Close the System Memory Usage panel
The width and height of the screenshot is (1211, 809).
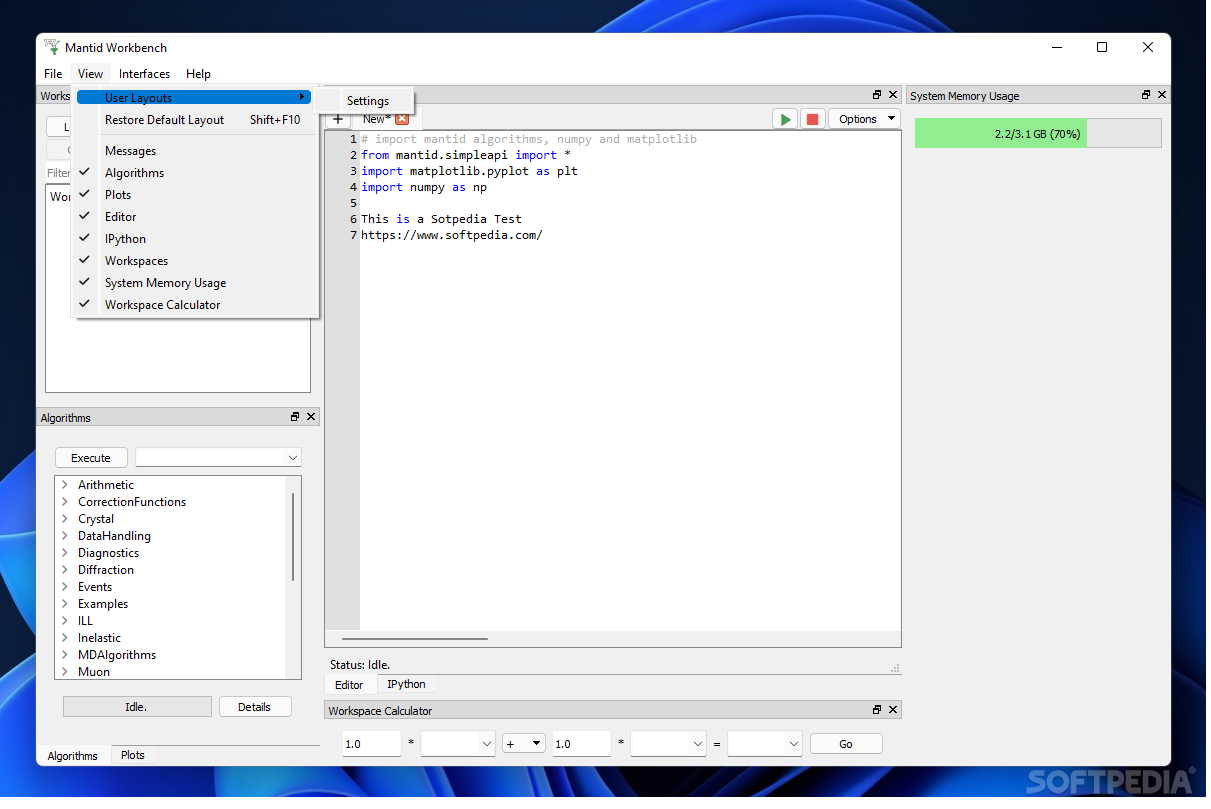click(x=1162, y=95)
